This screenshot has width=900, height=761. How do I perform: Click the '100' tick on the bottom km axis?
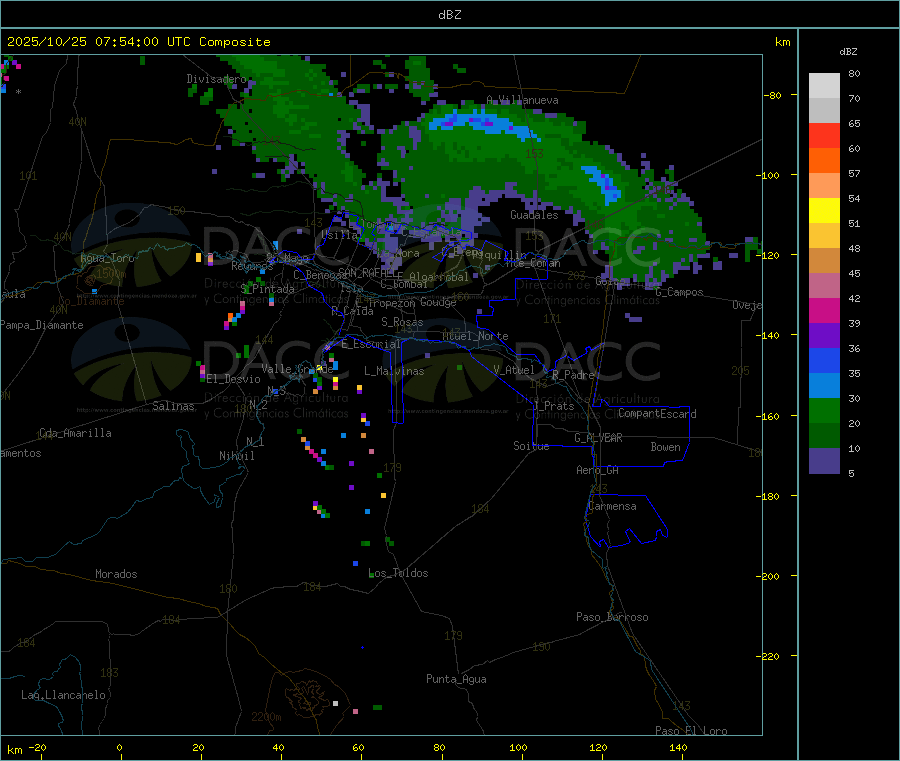pos(518,747)
